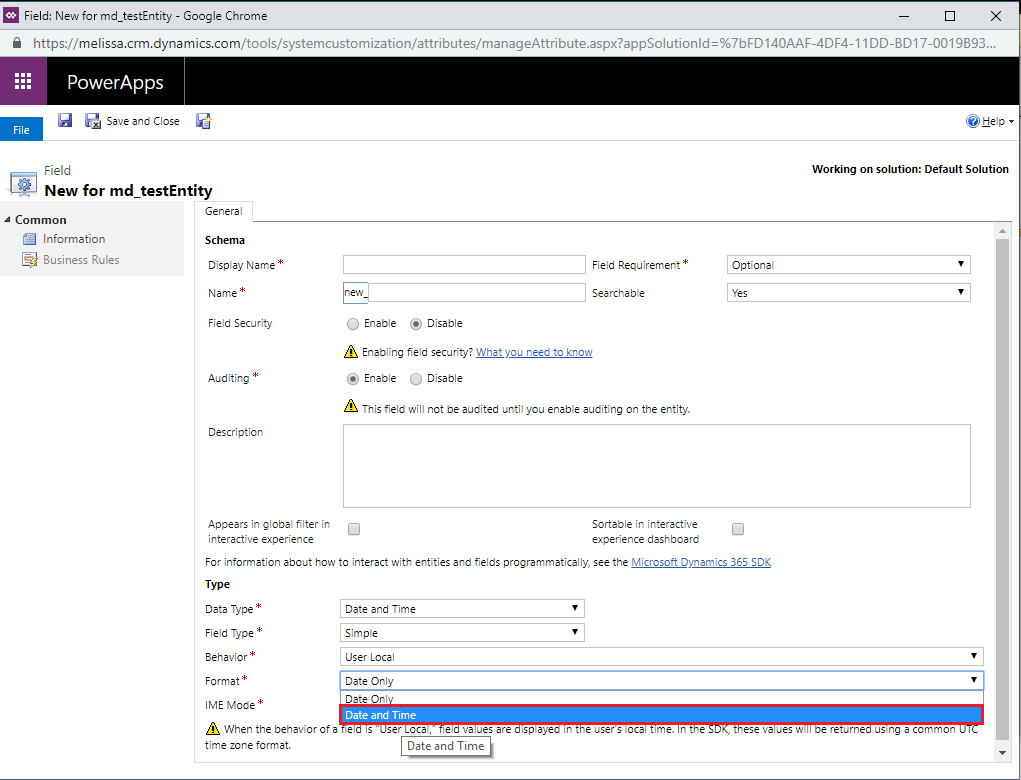
Task: Click the User Local behavior warning icon
Action: coord(212,728)
